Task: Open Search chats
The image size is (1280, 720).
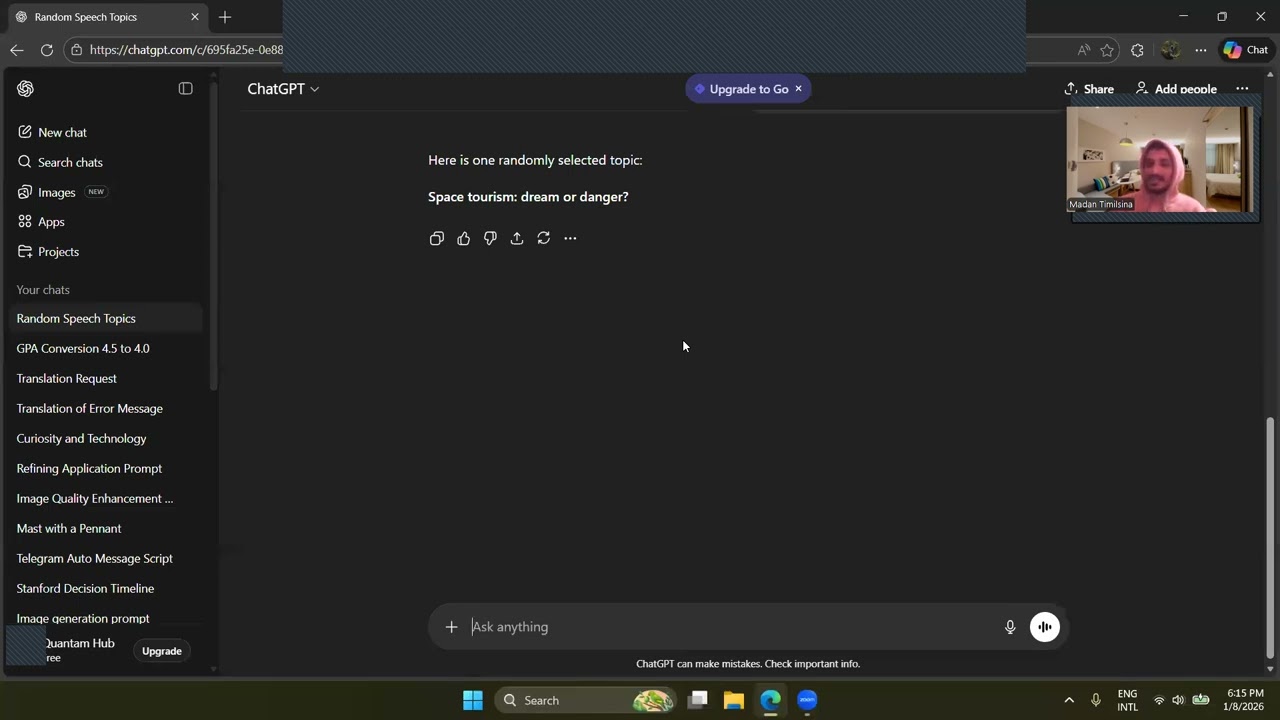Action: click(70, 162)
